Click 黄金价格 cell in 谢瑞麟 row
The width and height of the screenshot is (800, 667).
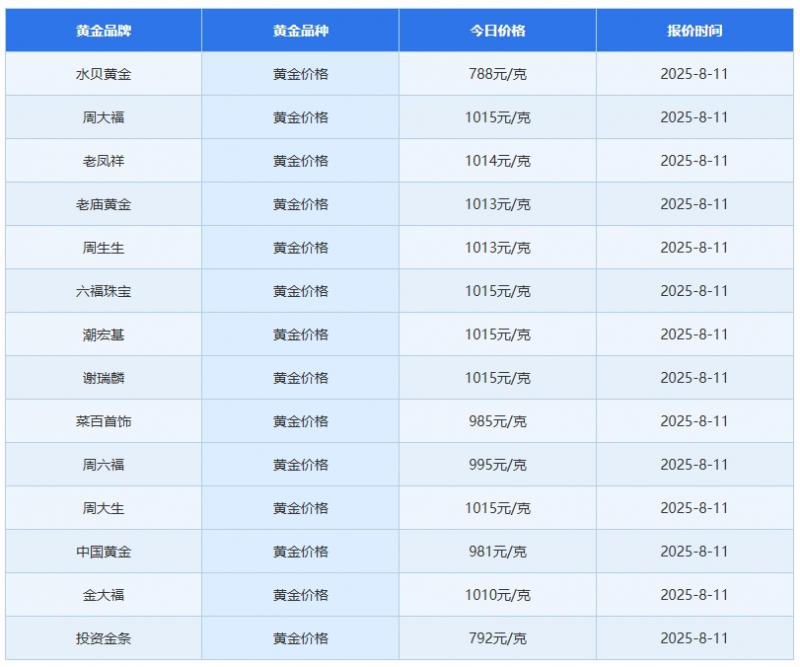tap(301, 378)
